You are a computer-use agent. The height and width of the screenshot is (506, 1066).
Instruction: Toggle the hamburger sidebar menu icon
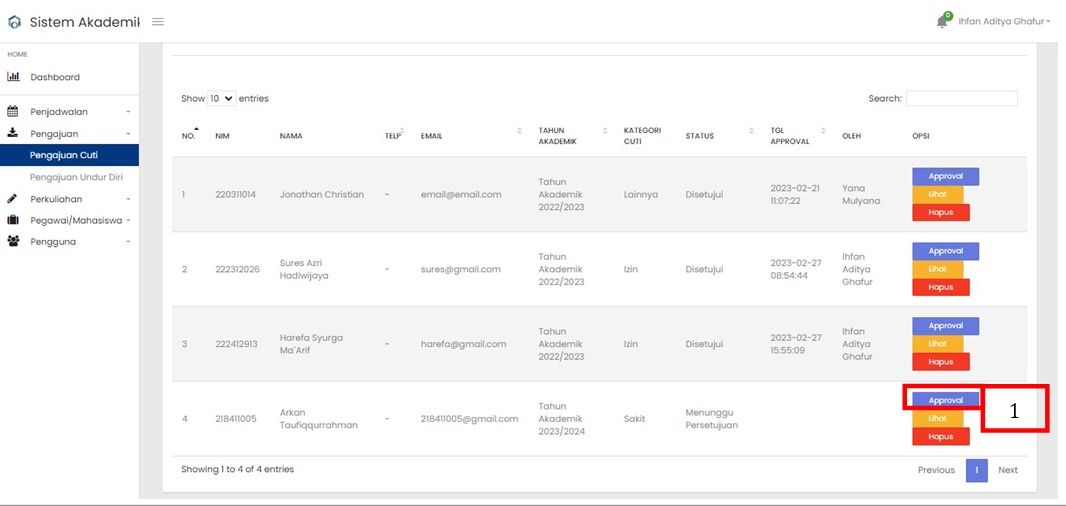pyautogui.click(x=158, y=22)
